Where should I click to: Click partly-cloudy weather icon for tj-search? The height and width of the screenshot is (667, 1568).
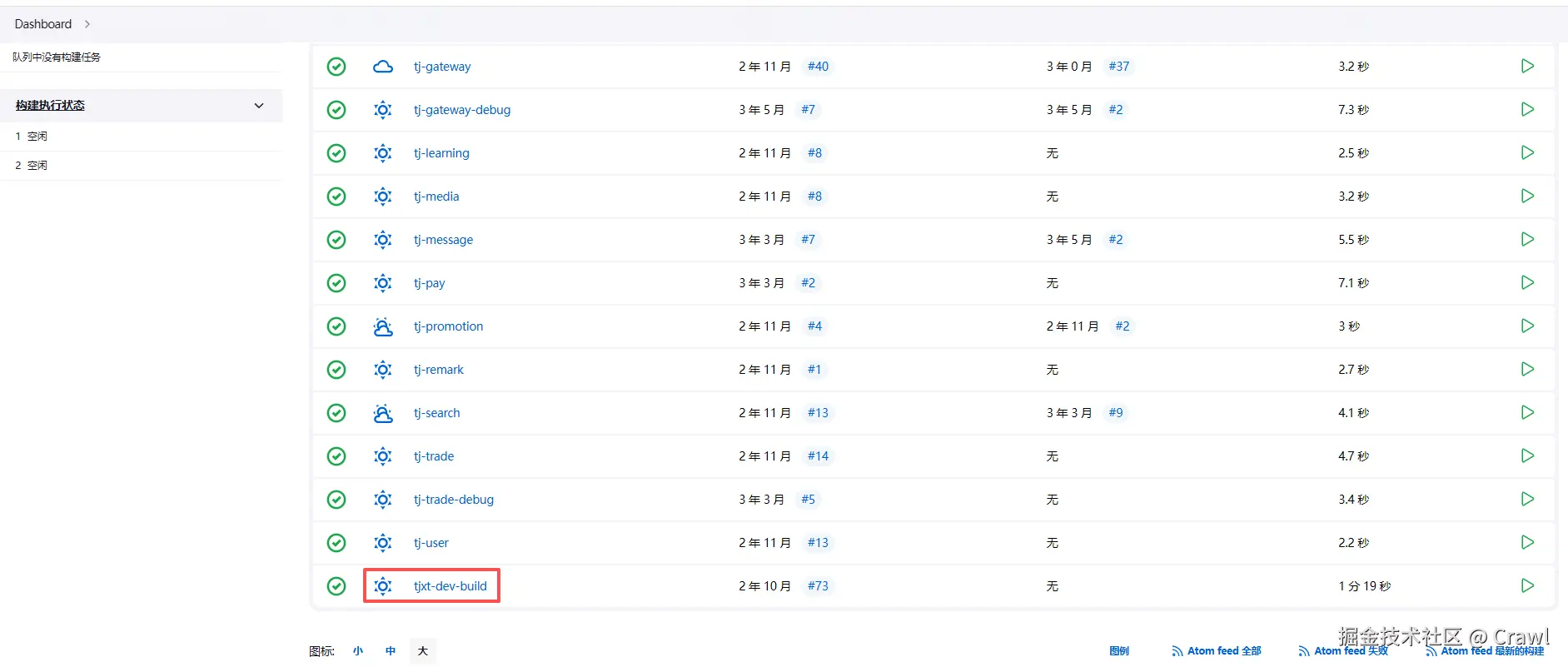[x=383, y=413]
